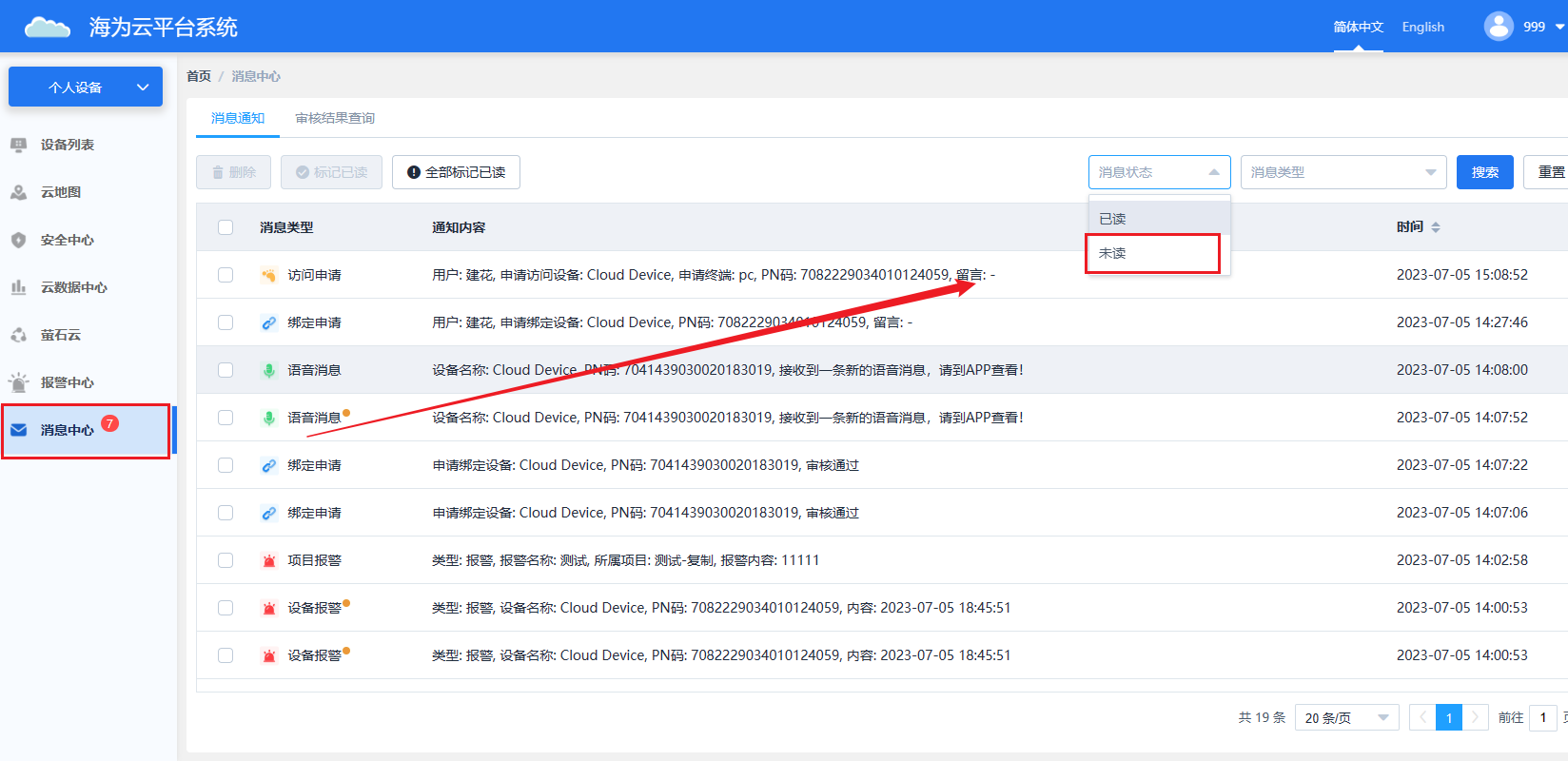Click link icon of 14:07:22 绑定申请 row

[x=268, y=465]
